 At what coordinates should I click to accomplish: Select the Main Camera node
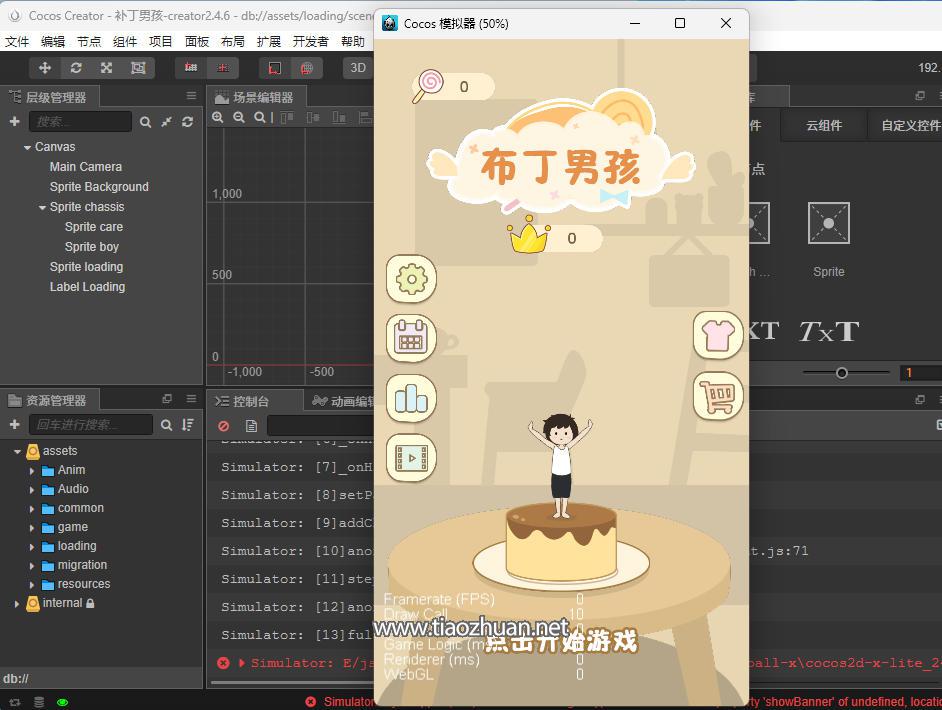click(86, 167)
